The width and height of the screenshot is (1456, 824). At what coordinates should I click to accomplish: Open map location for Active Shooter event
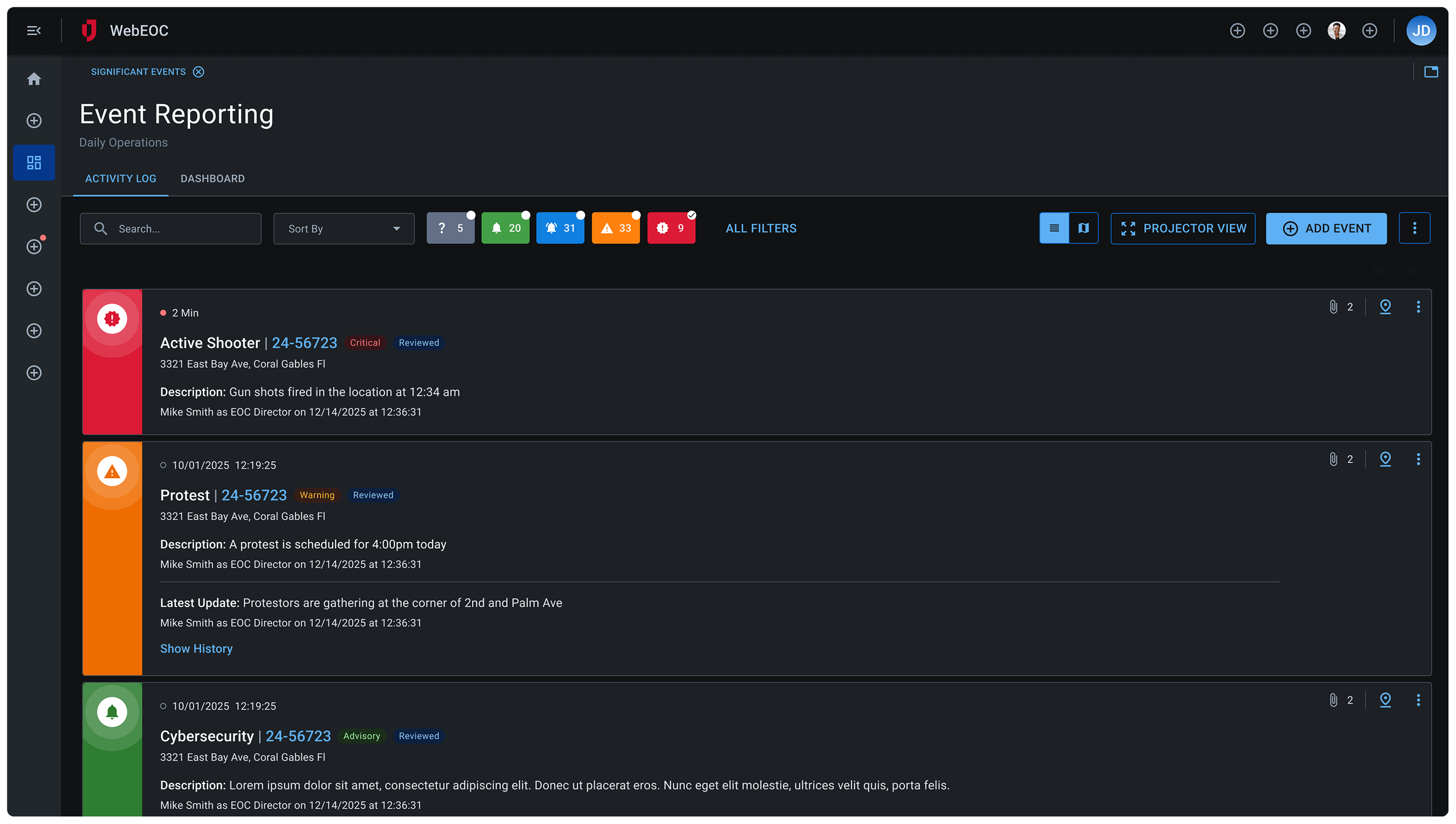coord(1385,306)
